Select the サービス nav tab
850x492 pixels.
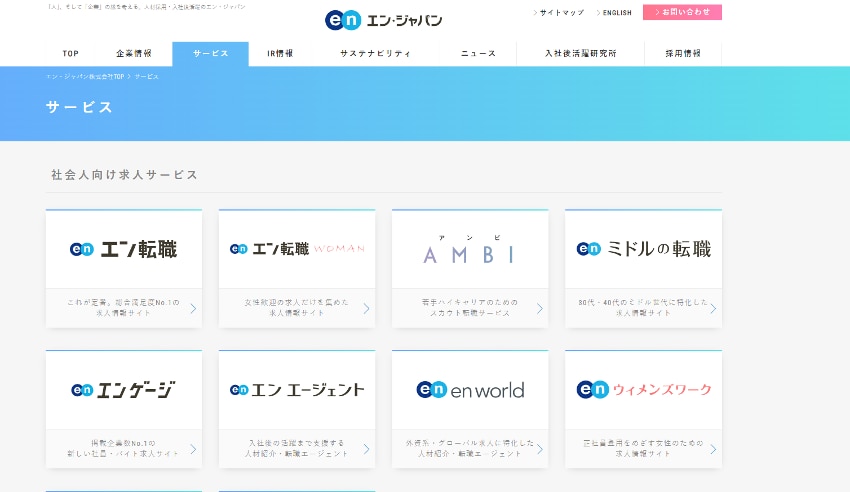[210, 54]
